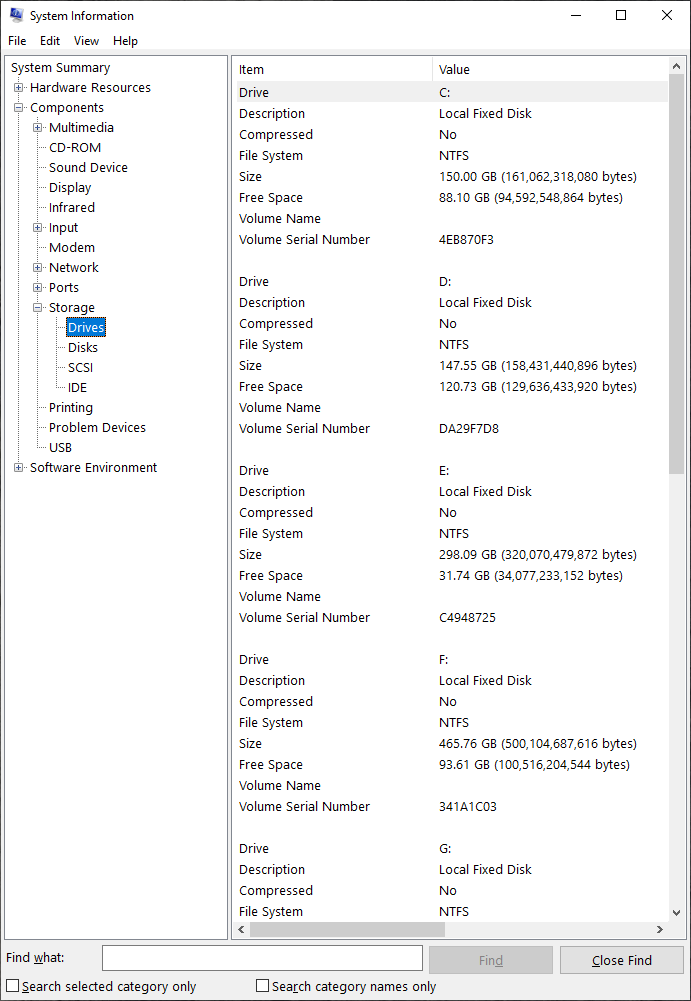This screenshot has width=691, height=1001.
Task: Click the System Information title bar icon
Action: click(x=17, y=15)
